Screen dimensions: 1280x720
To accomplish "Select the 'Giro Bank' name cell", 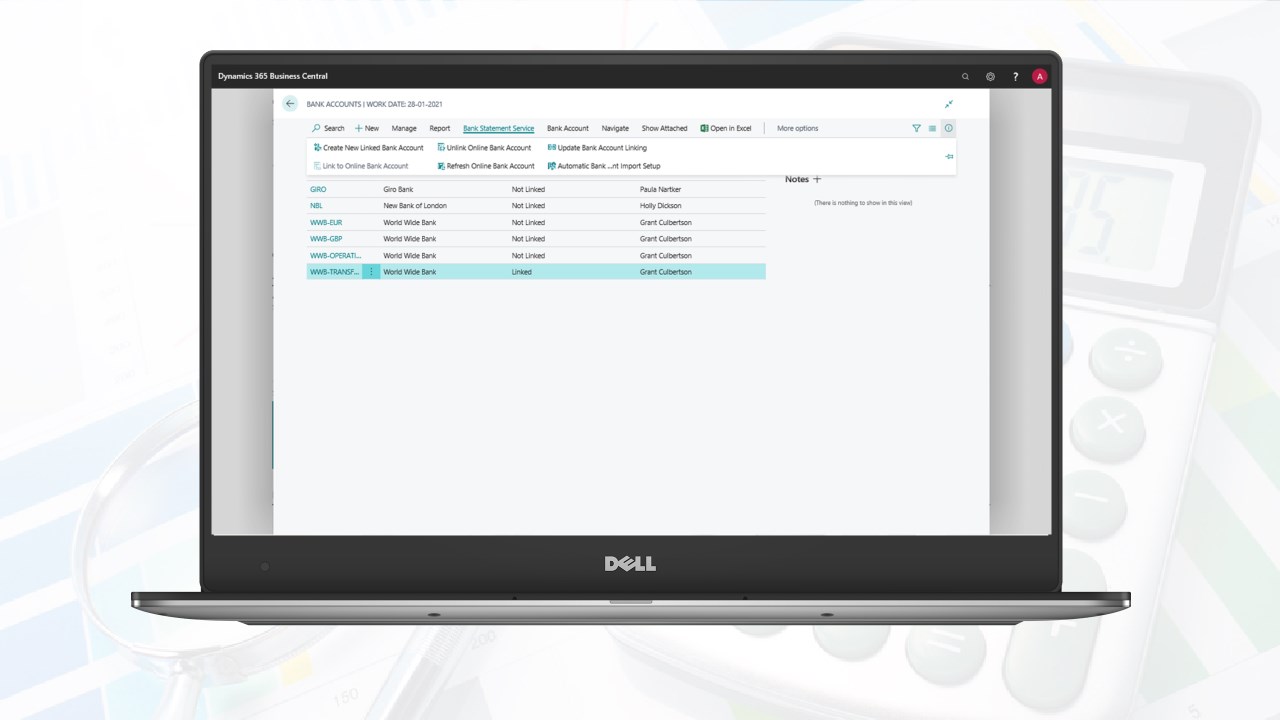I will 398,189.
